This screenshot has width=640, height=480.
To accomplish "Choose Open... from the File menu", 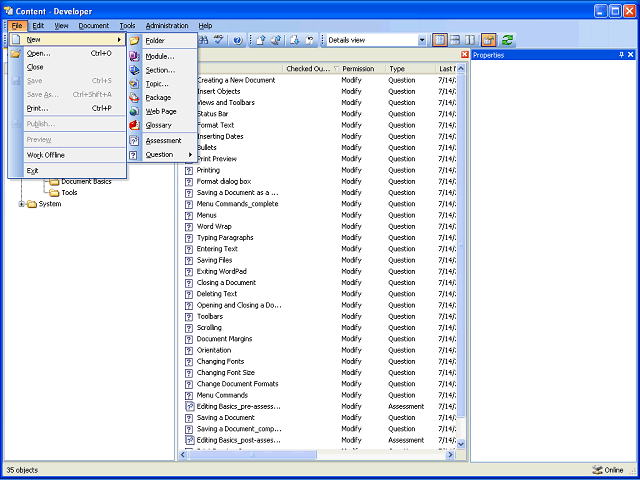I will point(67,53).
